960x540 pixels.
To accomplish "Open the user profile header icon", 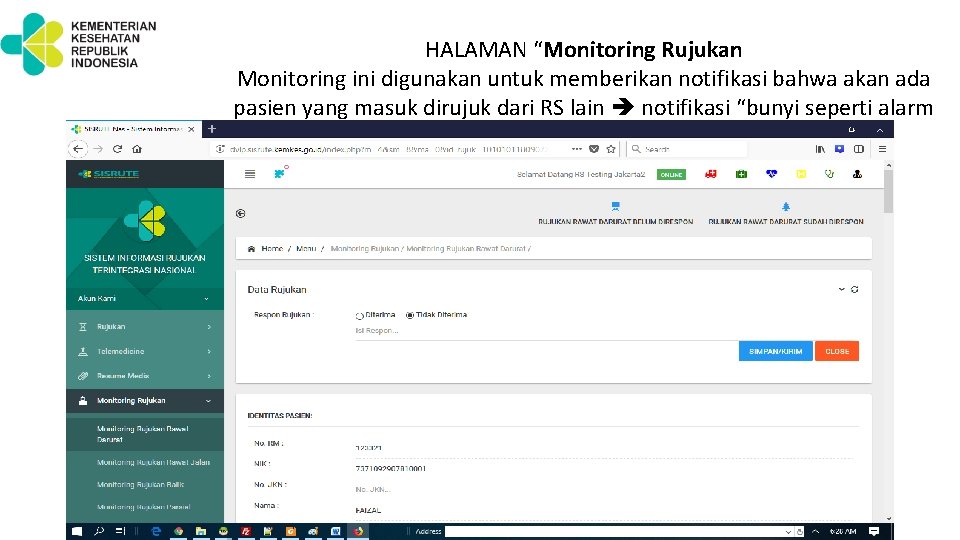I will (x=857, y=174).
